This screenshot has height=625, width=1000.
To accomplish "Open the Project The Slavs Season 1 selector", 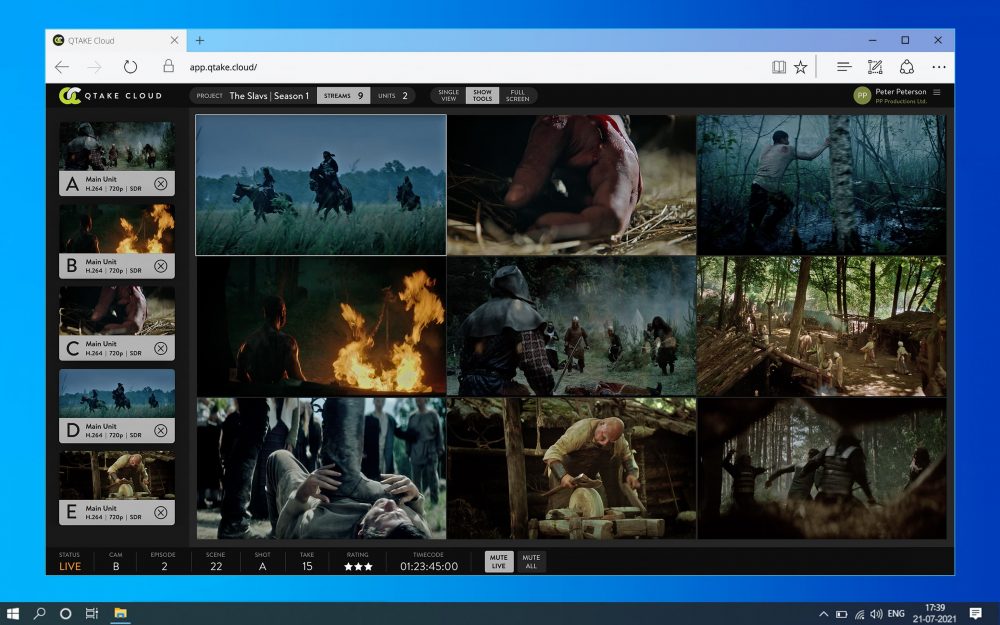I will [253, 96].
